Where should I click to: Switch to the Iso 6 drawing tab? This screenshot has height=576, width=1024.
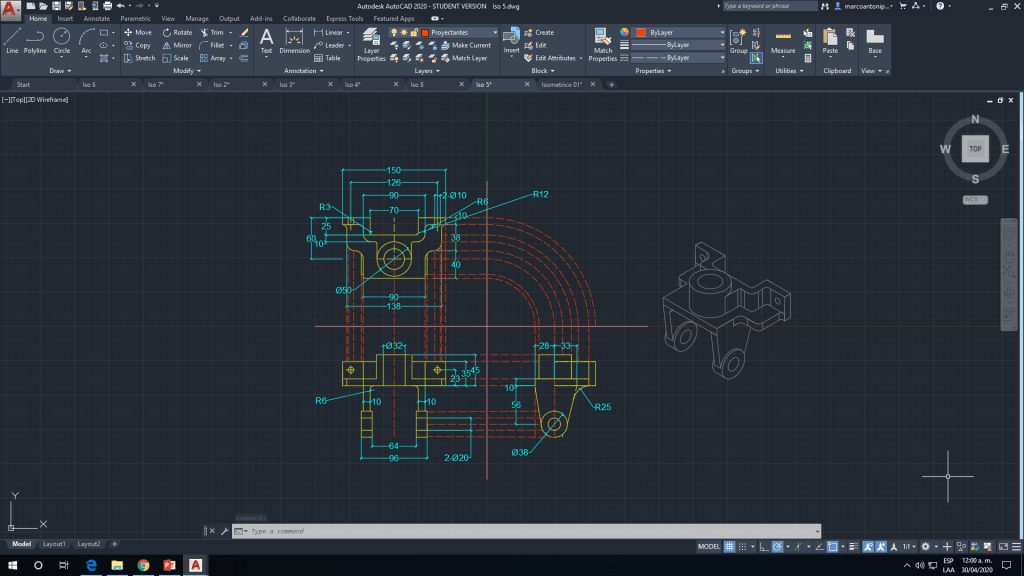tap(89, 85)
